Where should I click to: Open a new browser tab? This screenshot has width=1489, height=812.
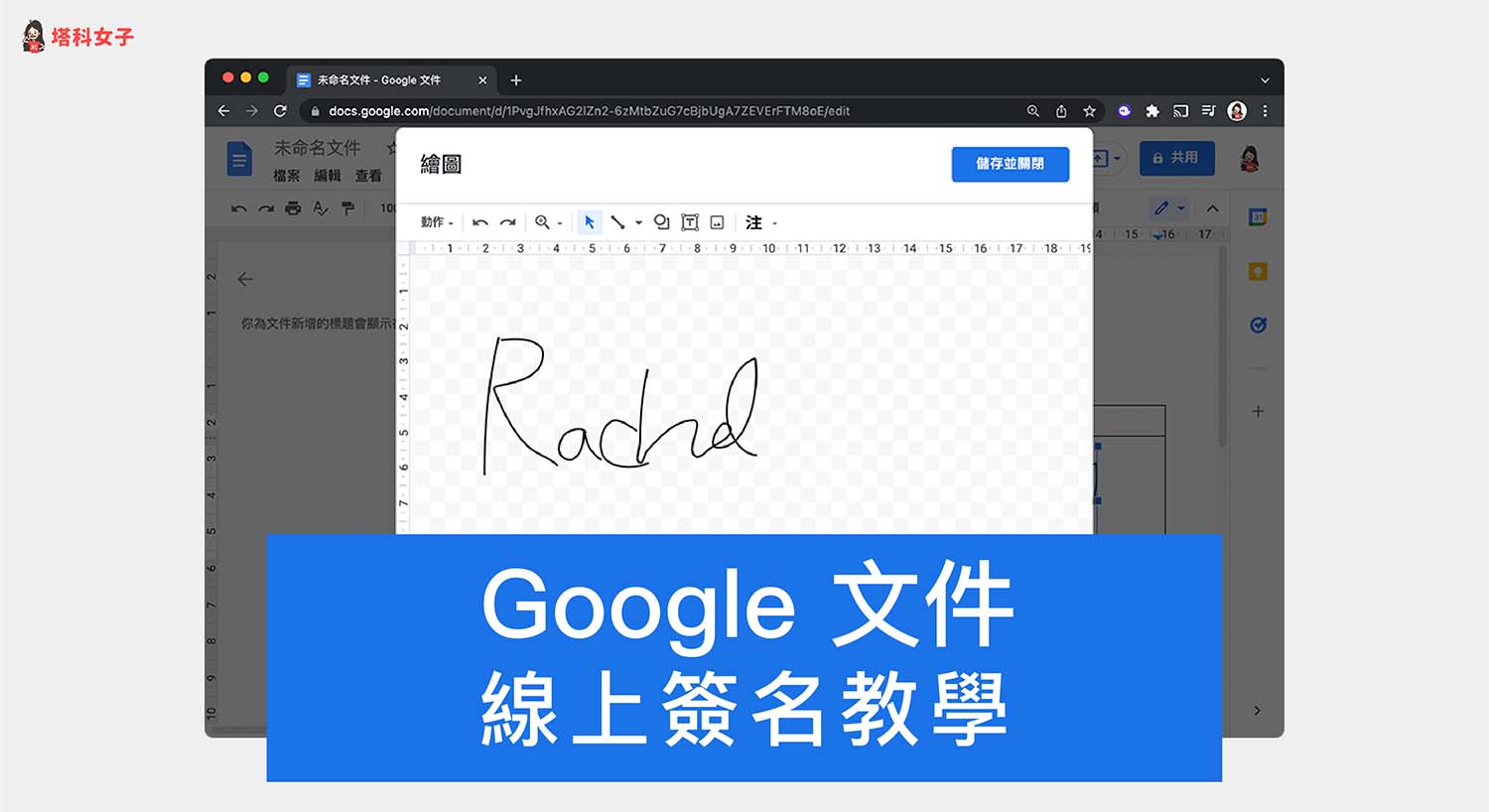tap(516, 80)
